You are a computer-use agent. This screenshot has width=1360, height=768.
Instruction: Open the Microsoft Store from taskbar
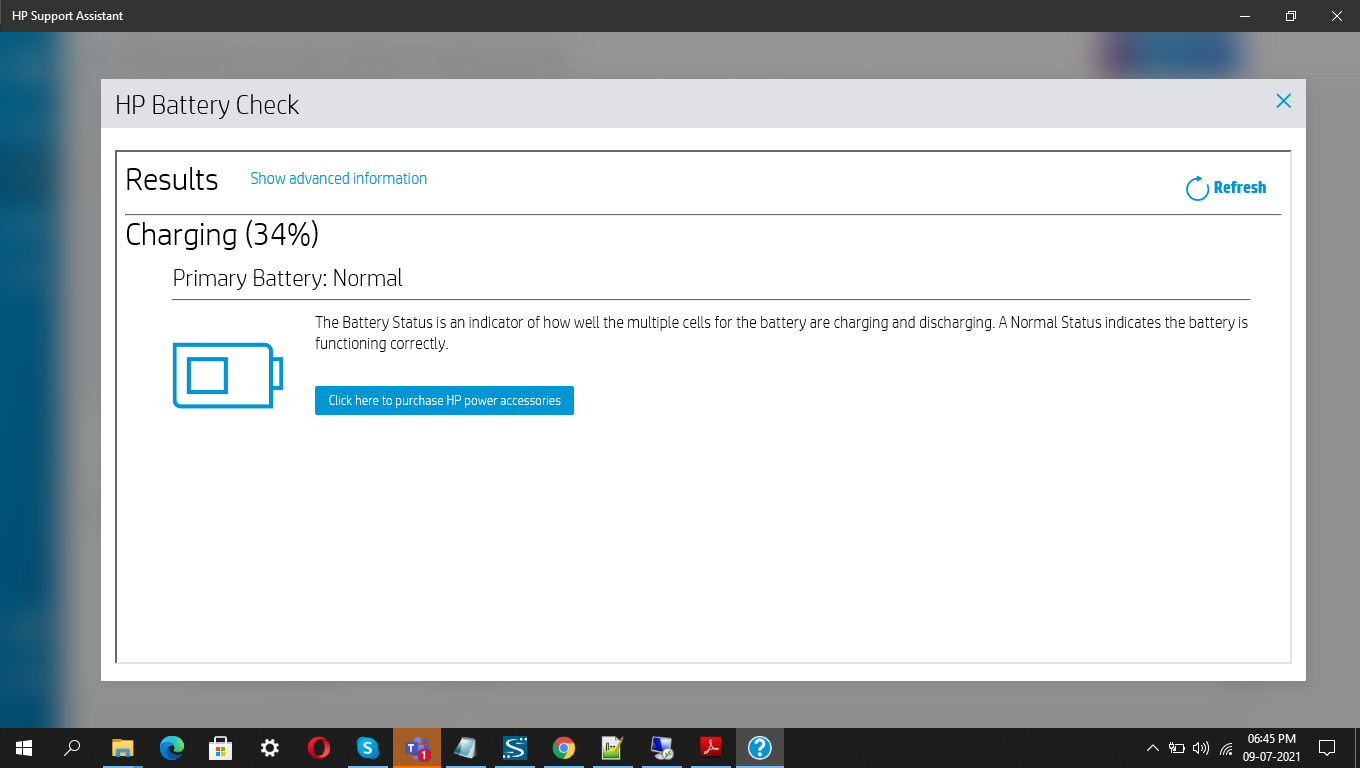point(221,748)
